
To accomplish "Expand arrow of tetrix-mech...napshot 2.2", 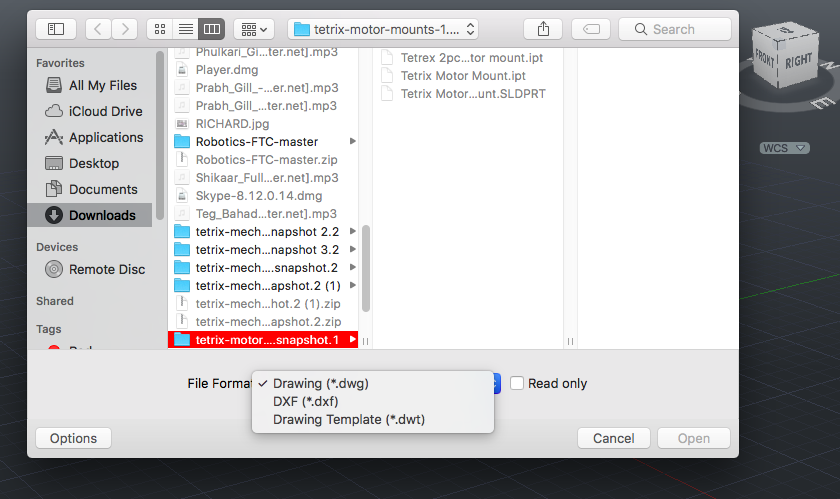I will pos(352,231).
